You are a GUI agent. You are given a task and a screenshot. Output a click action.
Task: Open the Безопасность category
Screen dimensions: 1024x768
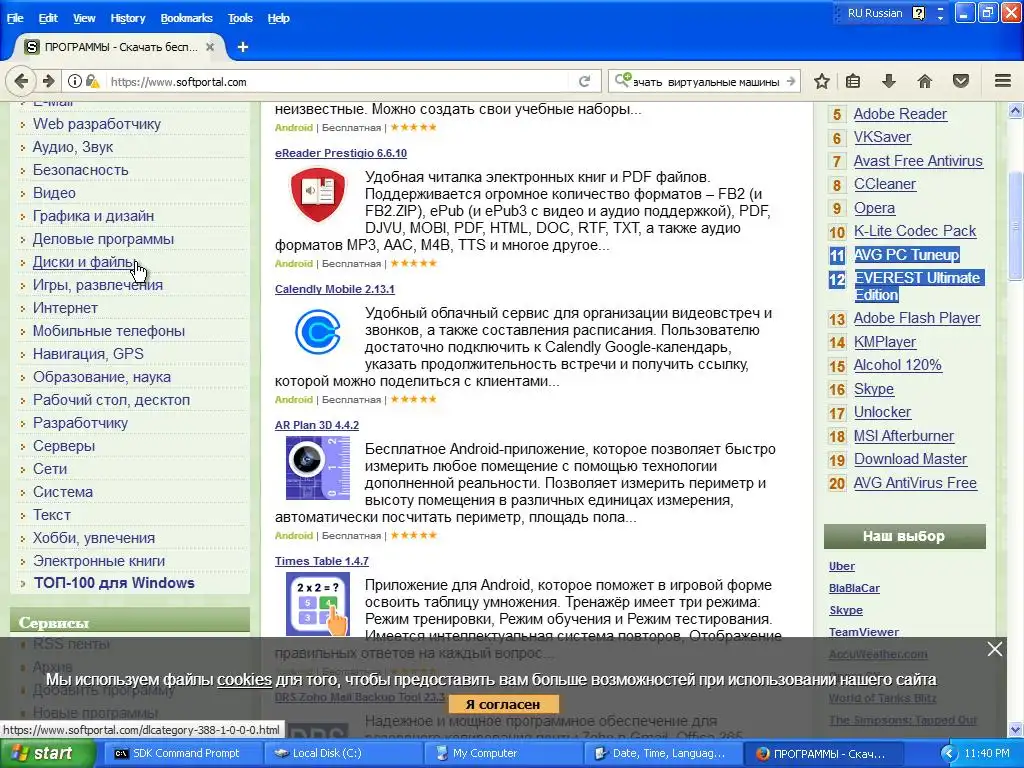pos(80,170)
